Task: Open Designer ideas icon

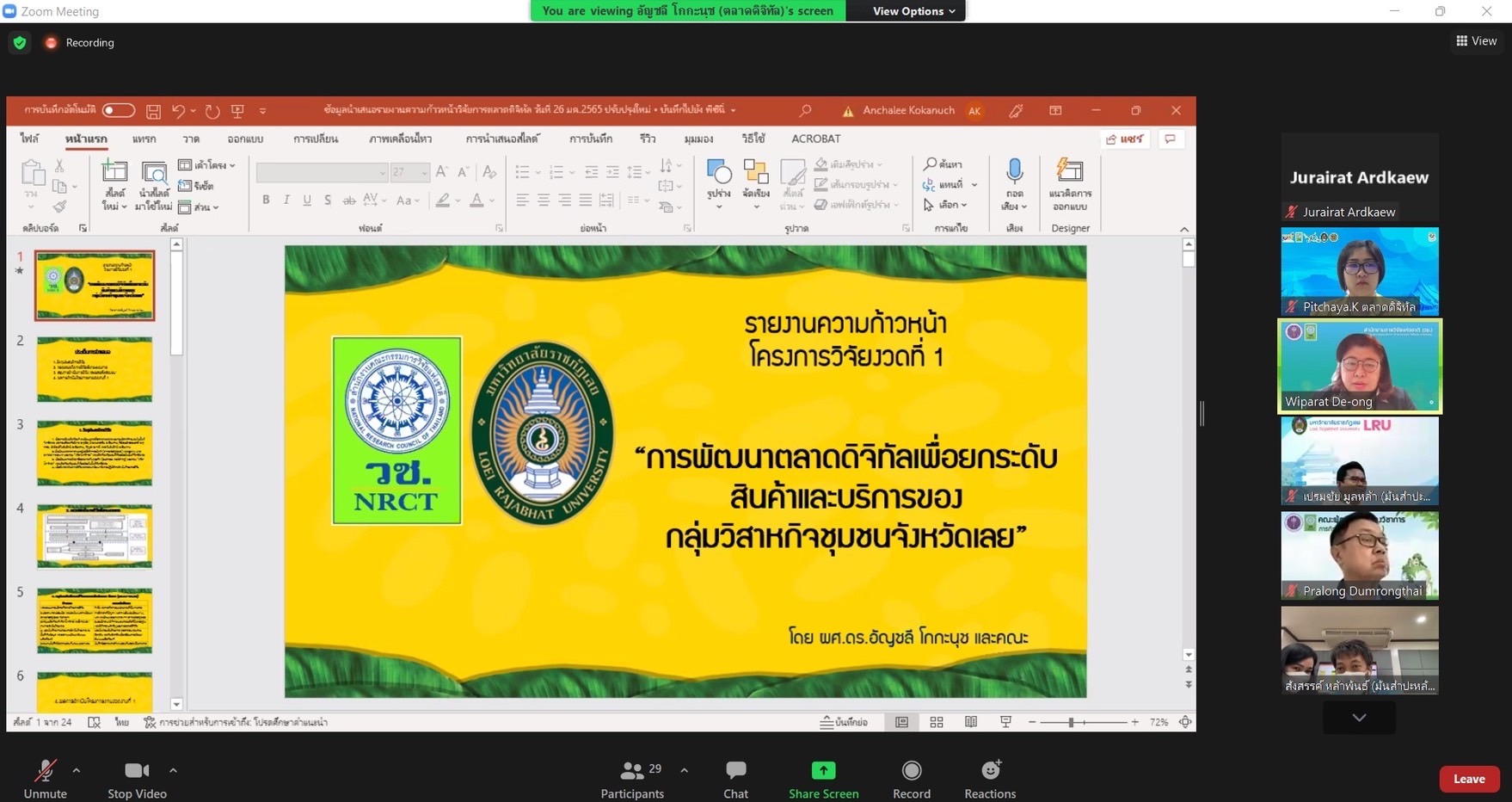Action: [x=1070, y=170]
